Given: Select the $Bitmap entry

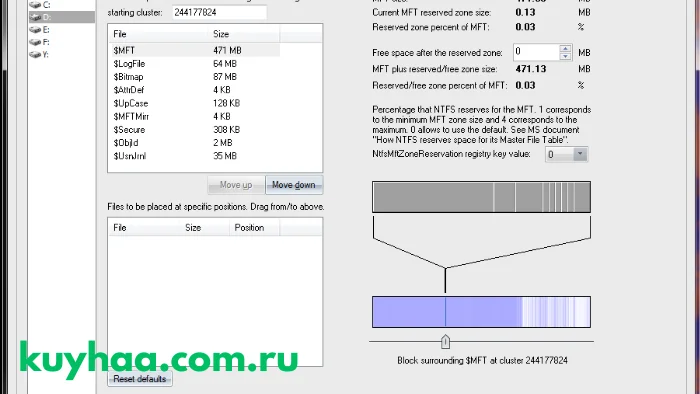Looking at the screenshot, I should tap(194, 77).
